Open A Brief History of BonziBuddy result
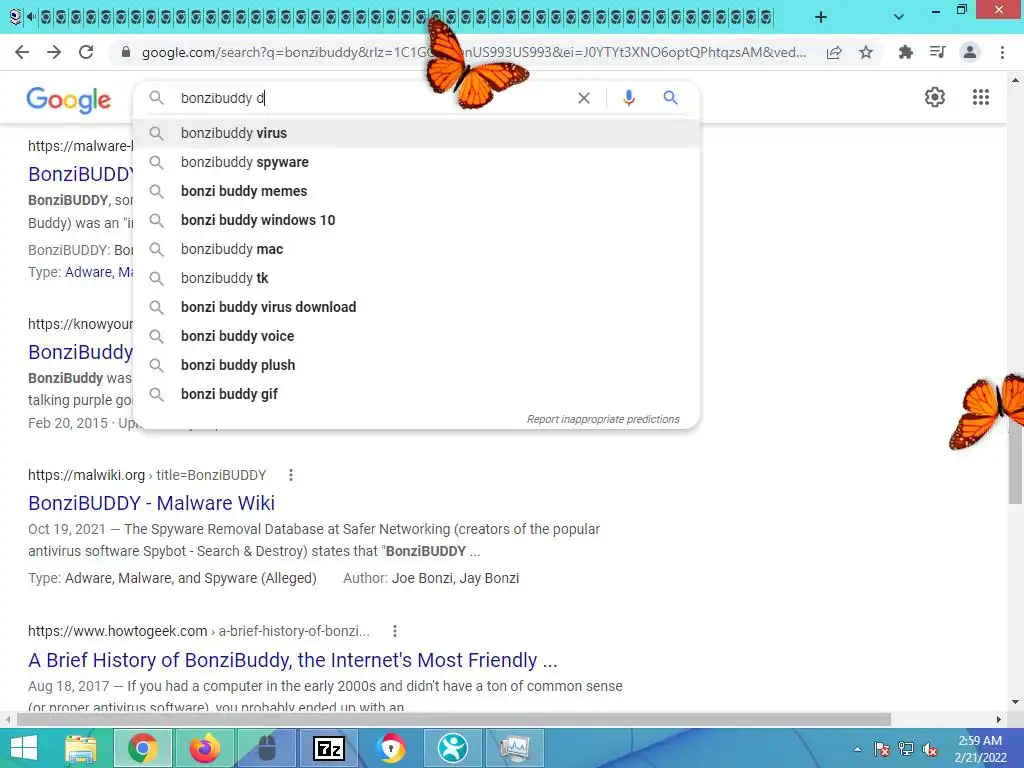Screen dimensions: 1024x768 [293, 660]
